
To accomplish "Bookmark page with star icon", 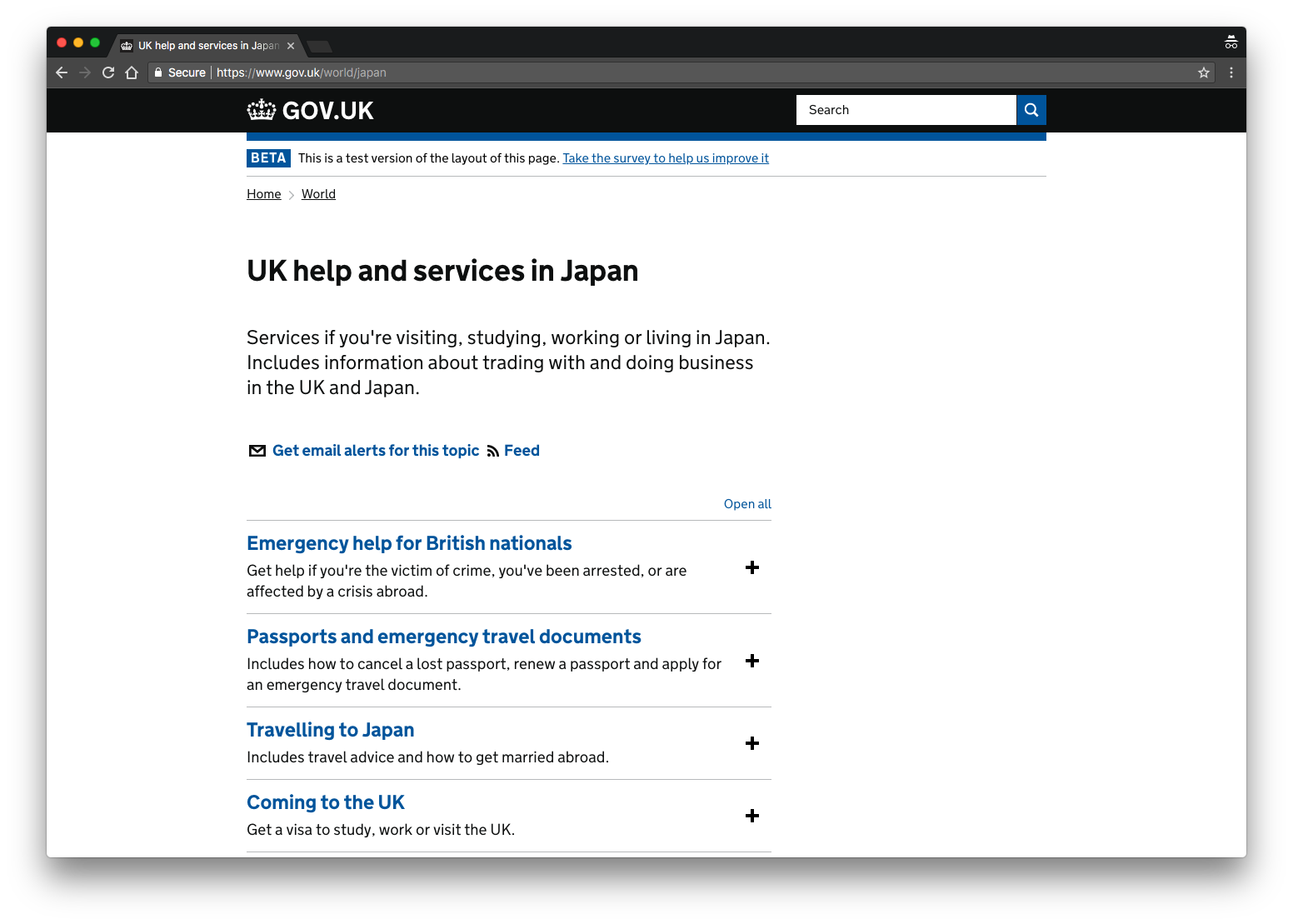I will [x=1204, y=72].
